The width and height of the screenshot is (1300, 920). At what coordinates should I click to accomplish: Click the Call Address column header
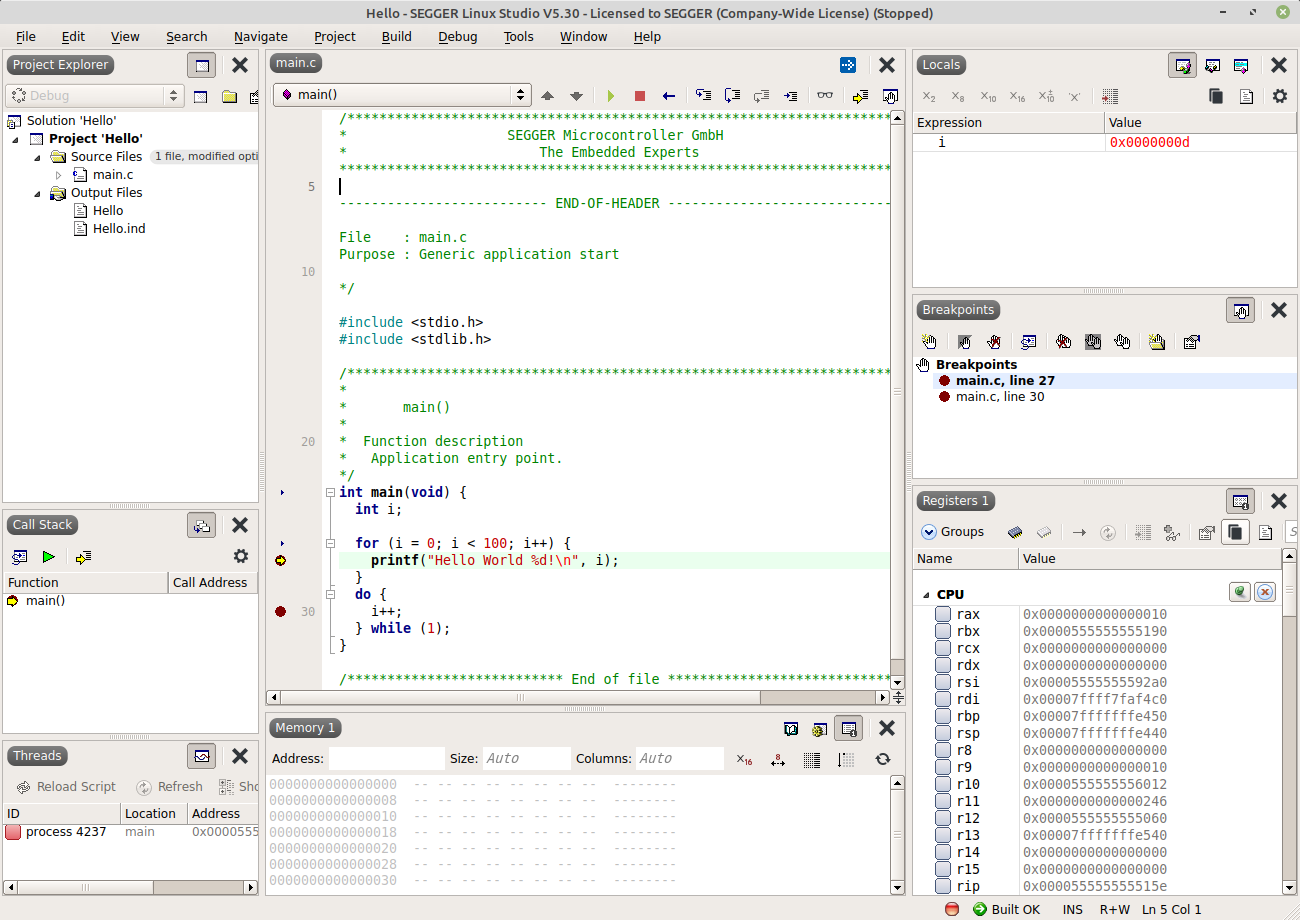tap(213, 583)
